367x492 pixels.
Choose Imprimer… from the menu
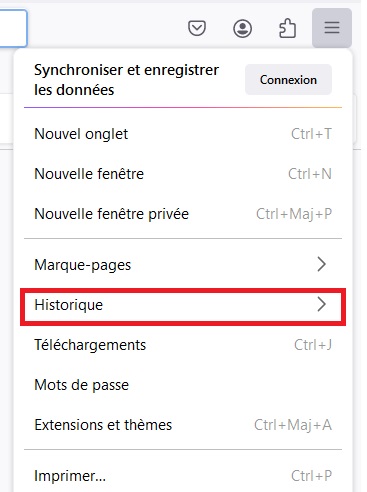coord(183,476)
